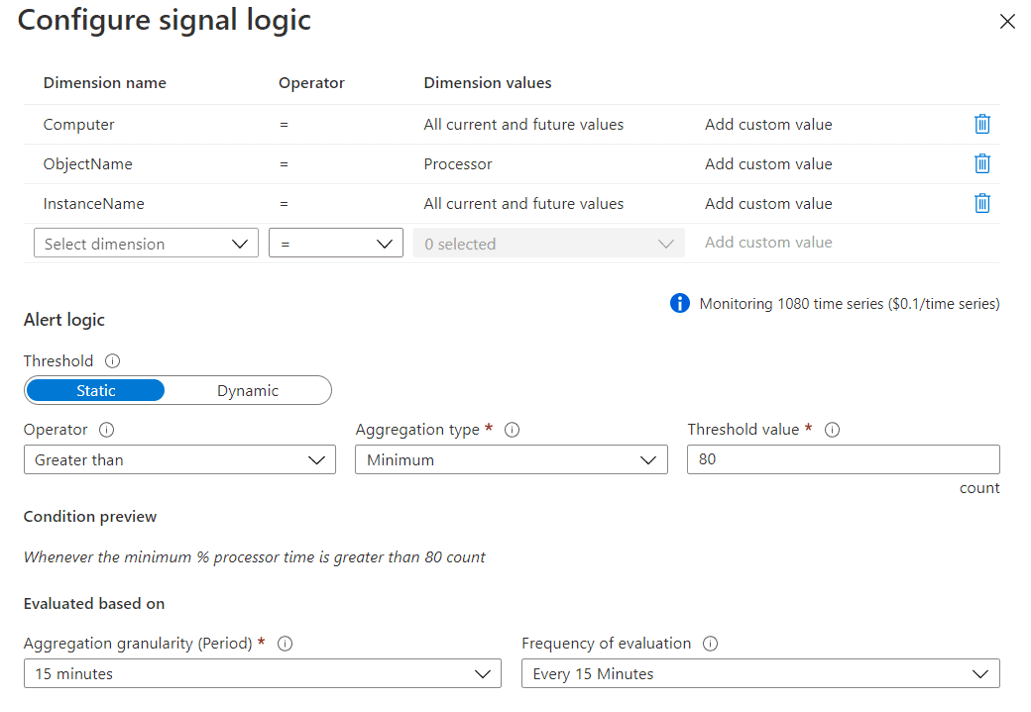
Task: Open the Select dimension dropdown
Action: point(146,243)
